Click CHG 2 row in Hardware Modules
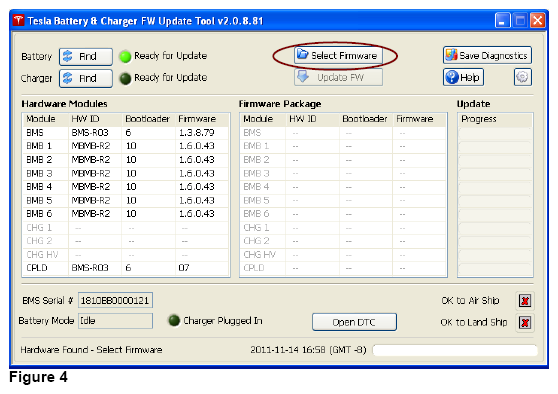558x394 pixels. click(x=126, y=241)
